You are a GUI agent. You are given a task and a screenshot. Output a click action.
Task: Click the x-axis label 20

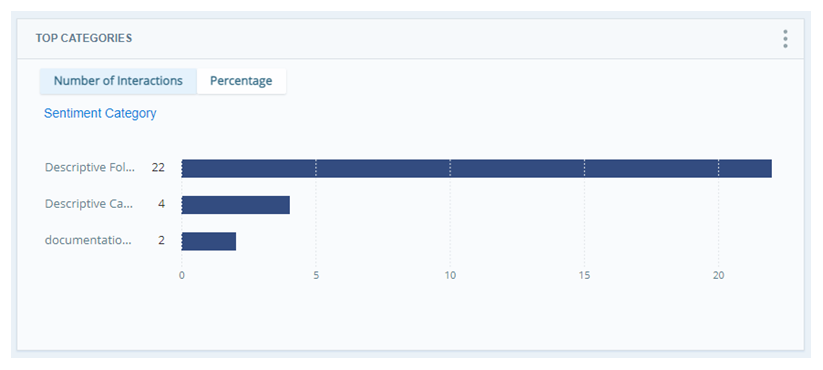click(719, 276)
